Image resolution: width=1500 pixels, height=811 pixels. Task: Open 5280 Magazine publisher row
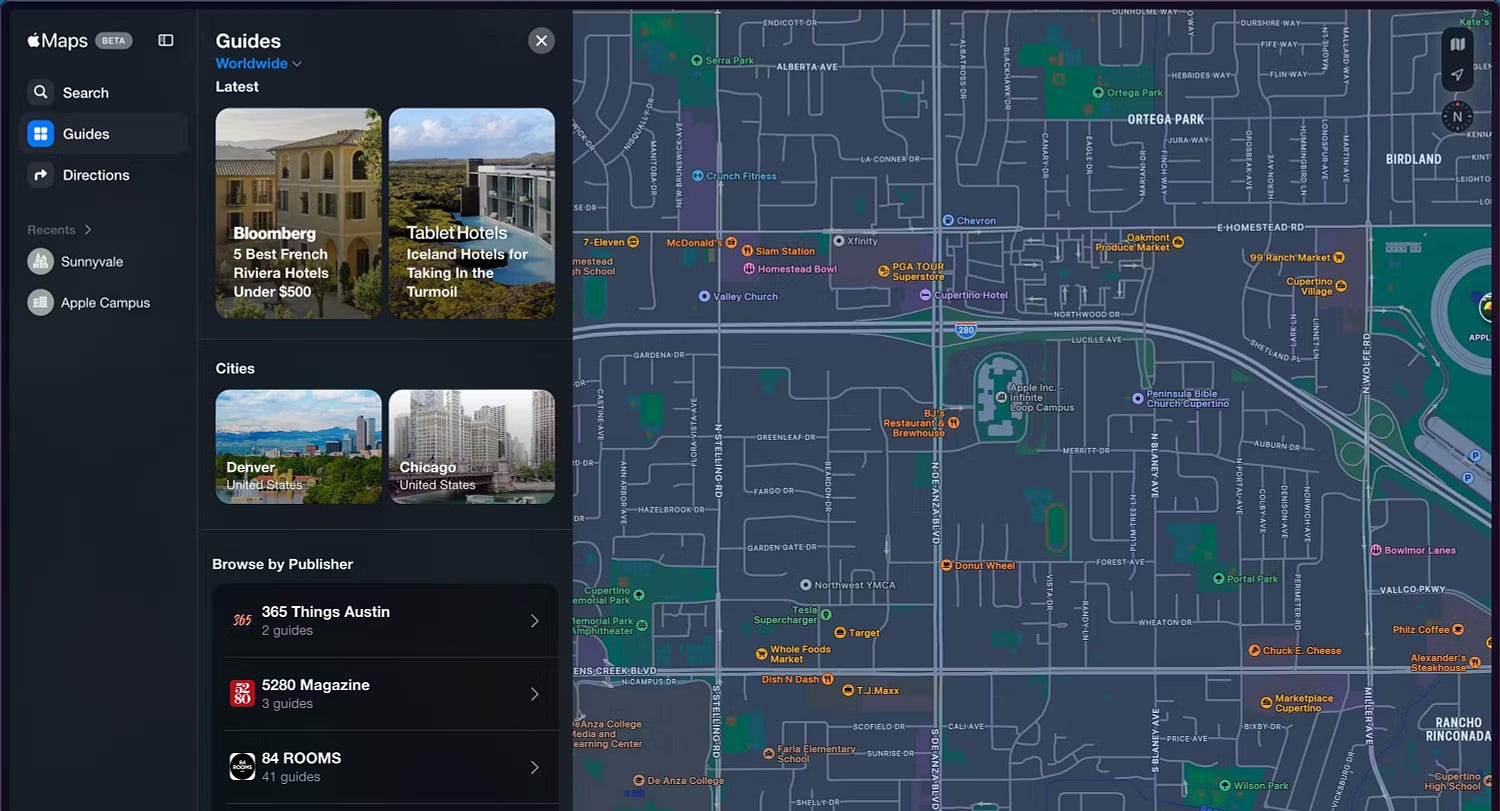(385, 694)
